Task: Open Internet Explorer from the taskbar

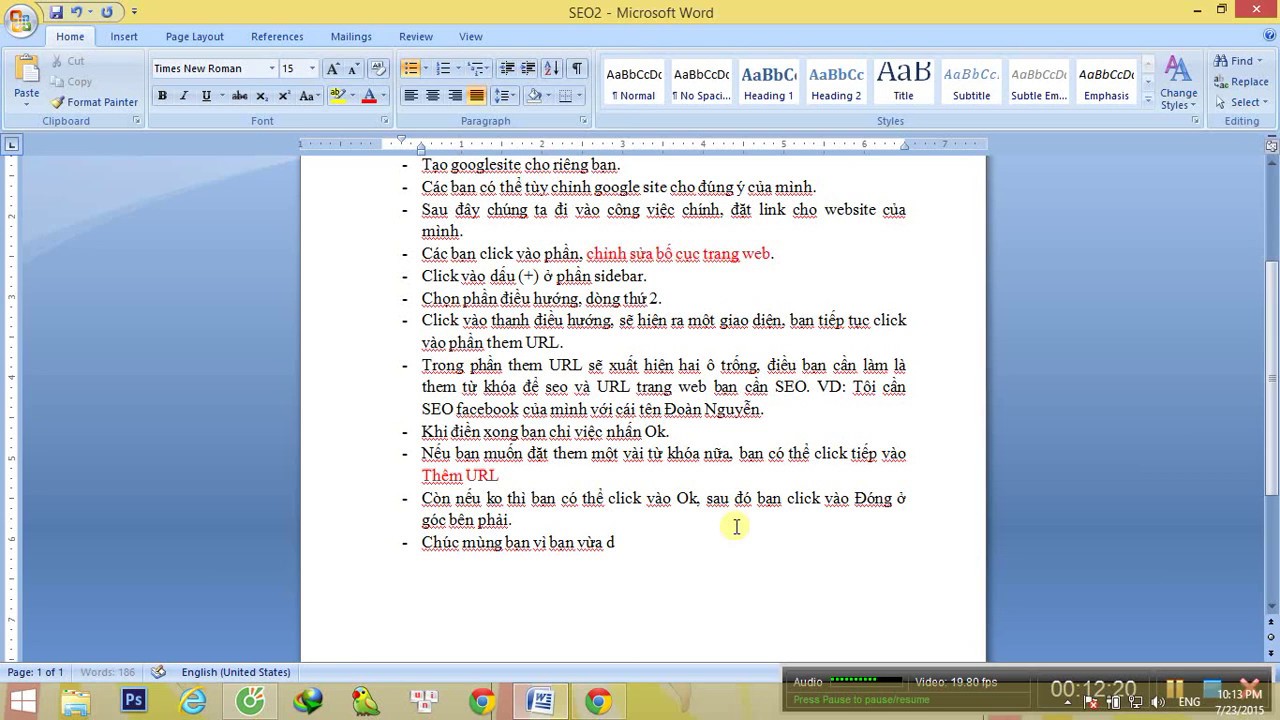Action: [192, 701]
